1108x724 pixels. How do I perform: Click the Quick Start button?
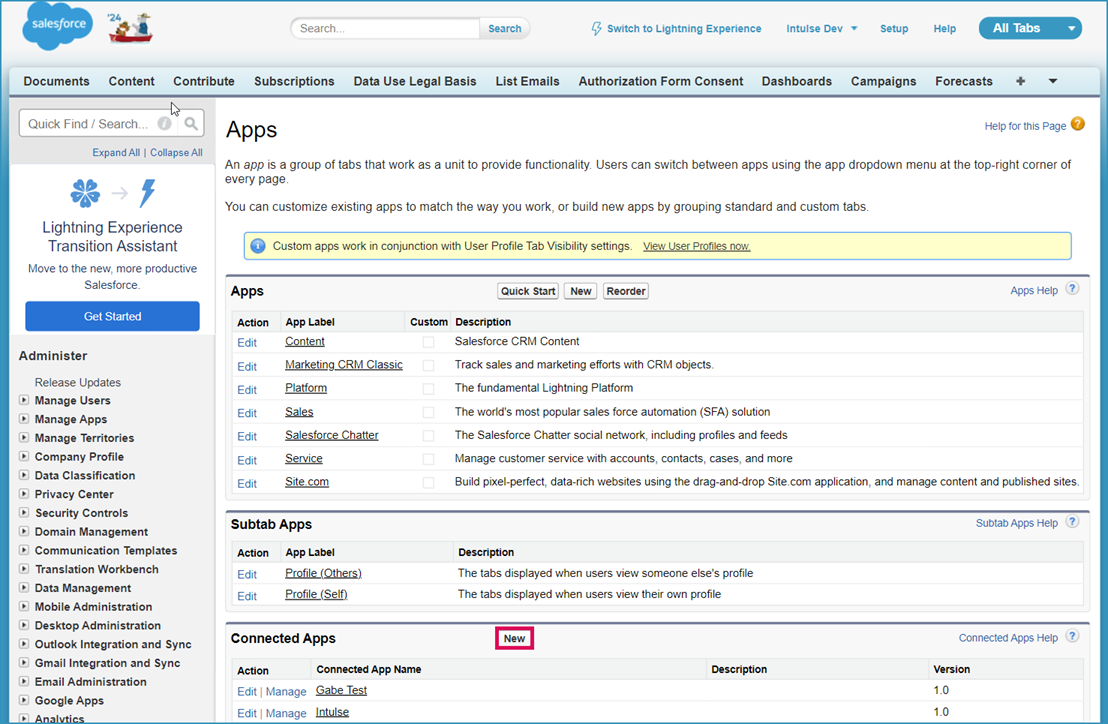tap(528, 291)
